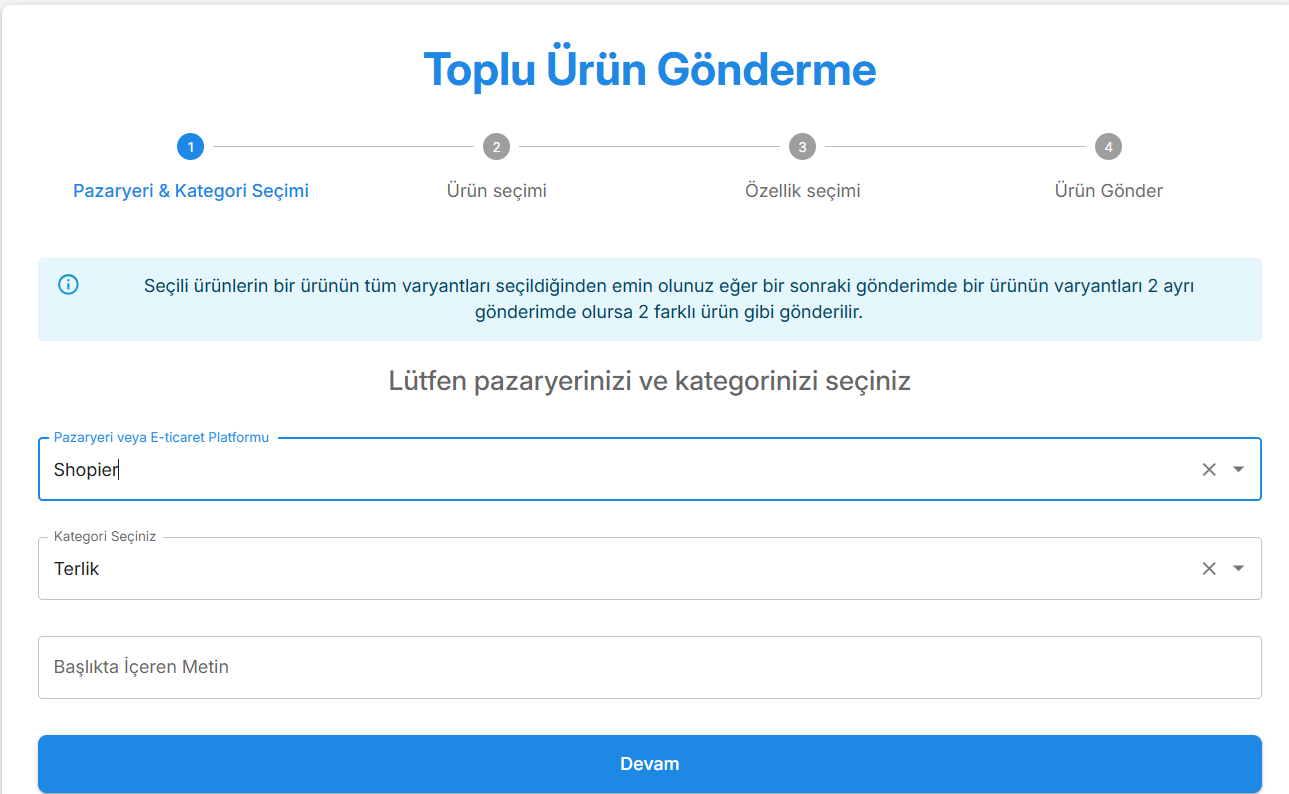Go to the Ürün Gönder step
This screenshot has height=794, width=1289.
1109,190
